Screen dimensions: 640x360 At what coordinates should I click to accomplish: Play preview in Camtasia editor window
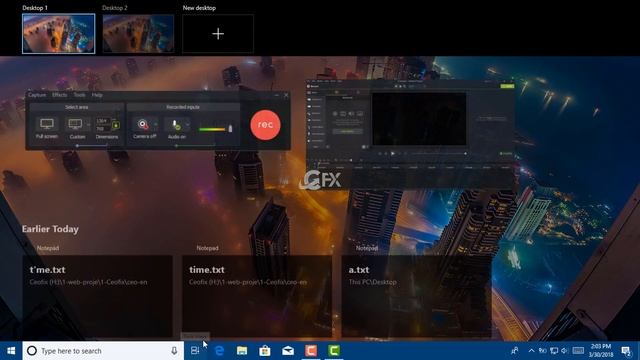393,153
